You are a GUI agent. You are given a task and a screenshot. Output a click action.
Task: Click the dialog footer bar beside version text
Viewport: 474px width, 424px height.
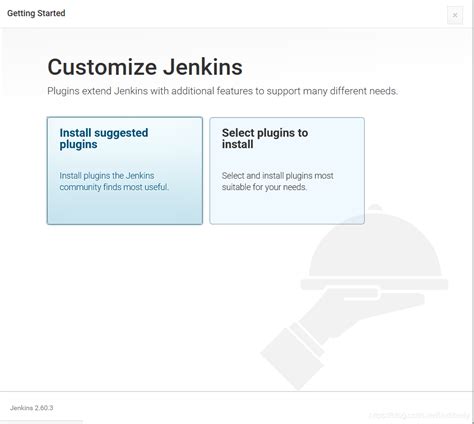[x=233, y=407]
